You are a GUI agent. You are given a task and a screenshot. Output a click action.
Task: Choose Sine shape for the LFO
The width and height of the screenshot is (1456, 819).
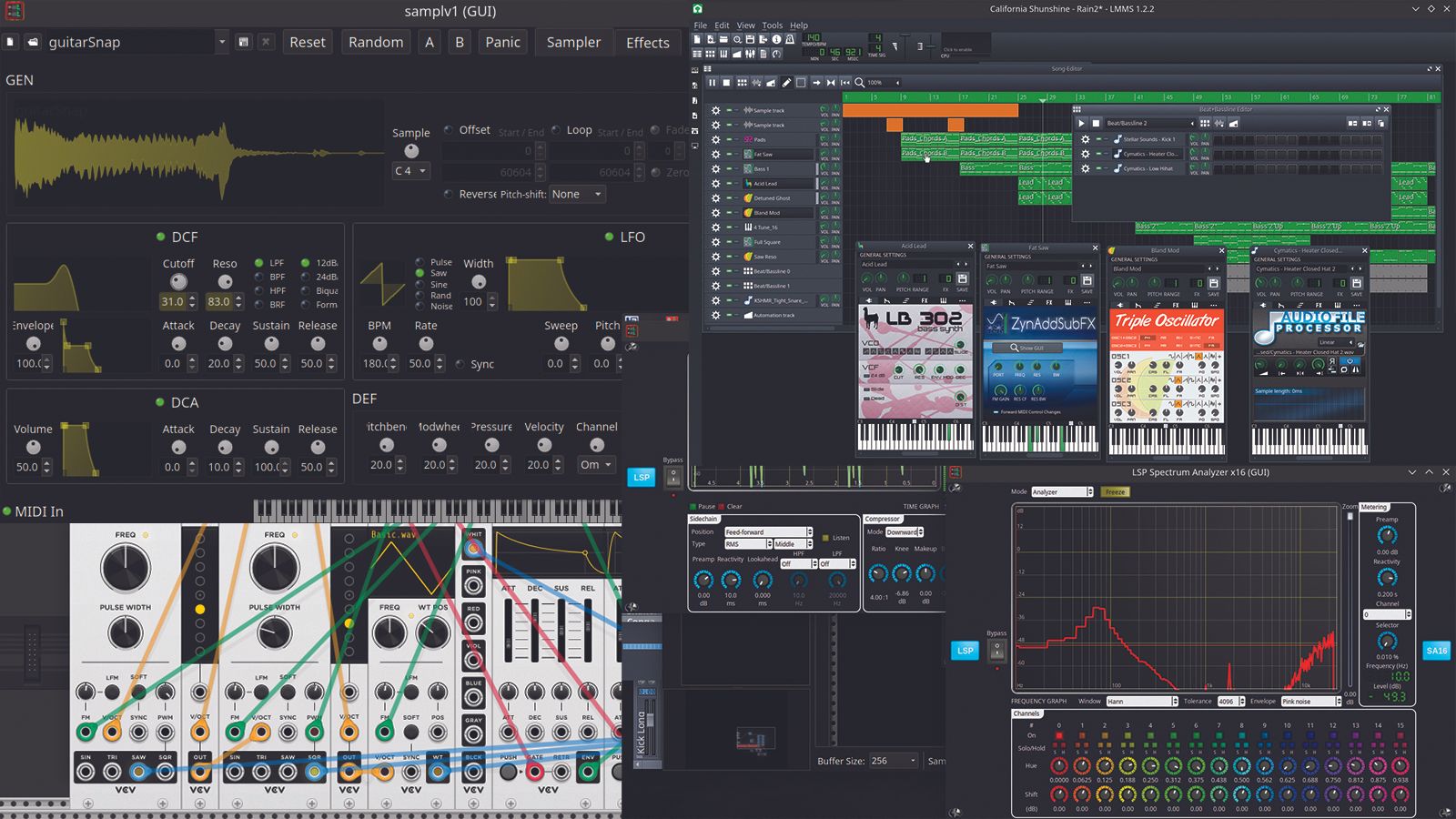[x=420, y=284]
